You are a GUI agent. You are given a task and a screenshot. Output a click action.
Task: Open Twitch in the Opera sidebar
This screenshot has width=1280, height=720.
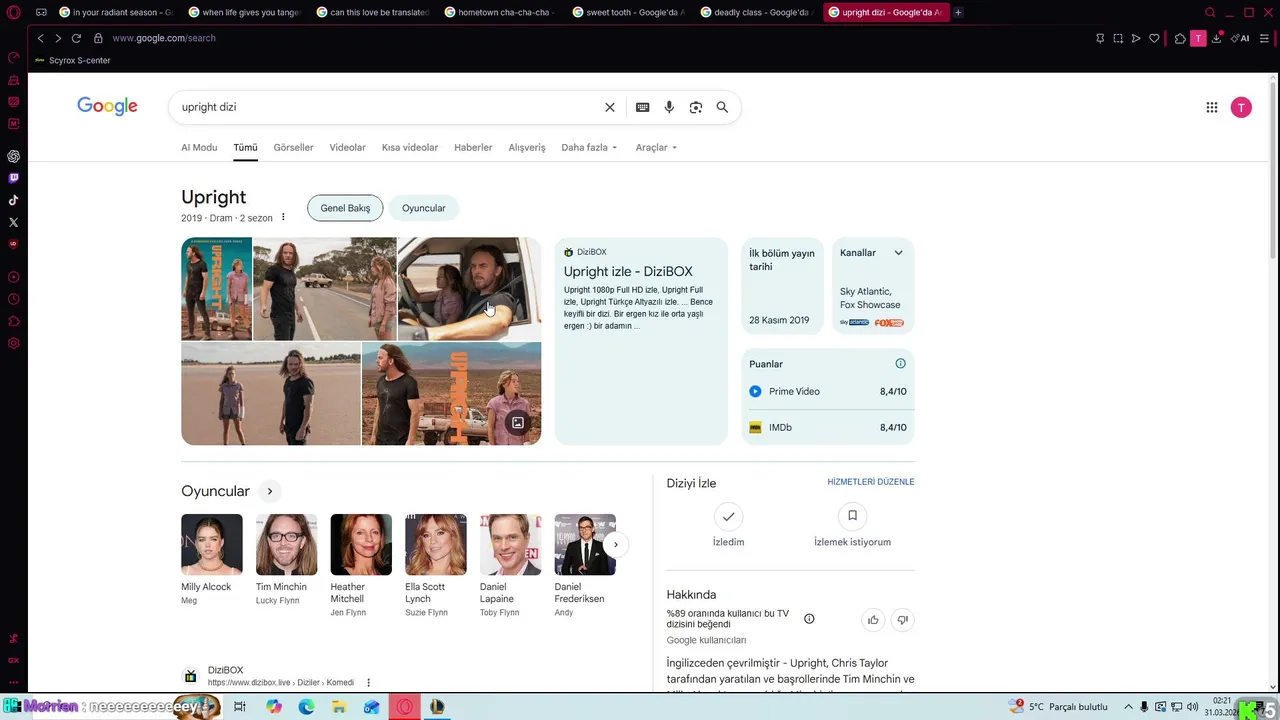tap(13, 178)
